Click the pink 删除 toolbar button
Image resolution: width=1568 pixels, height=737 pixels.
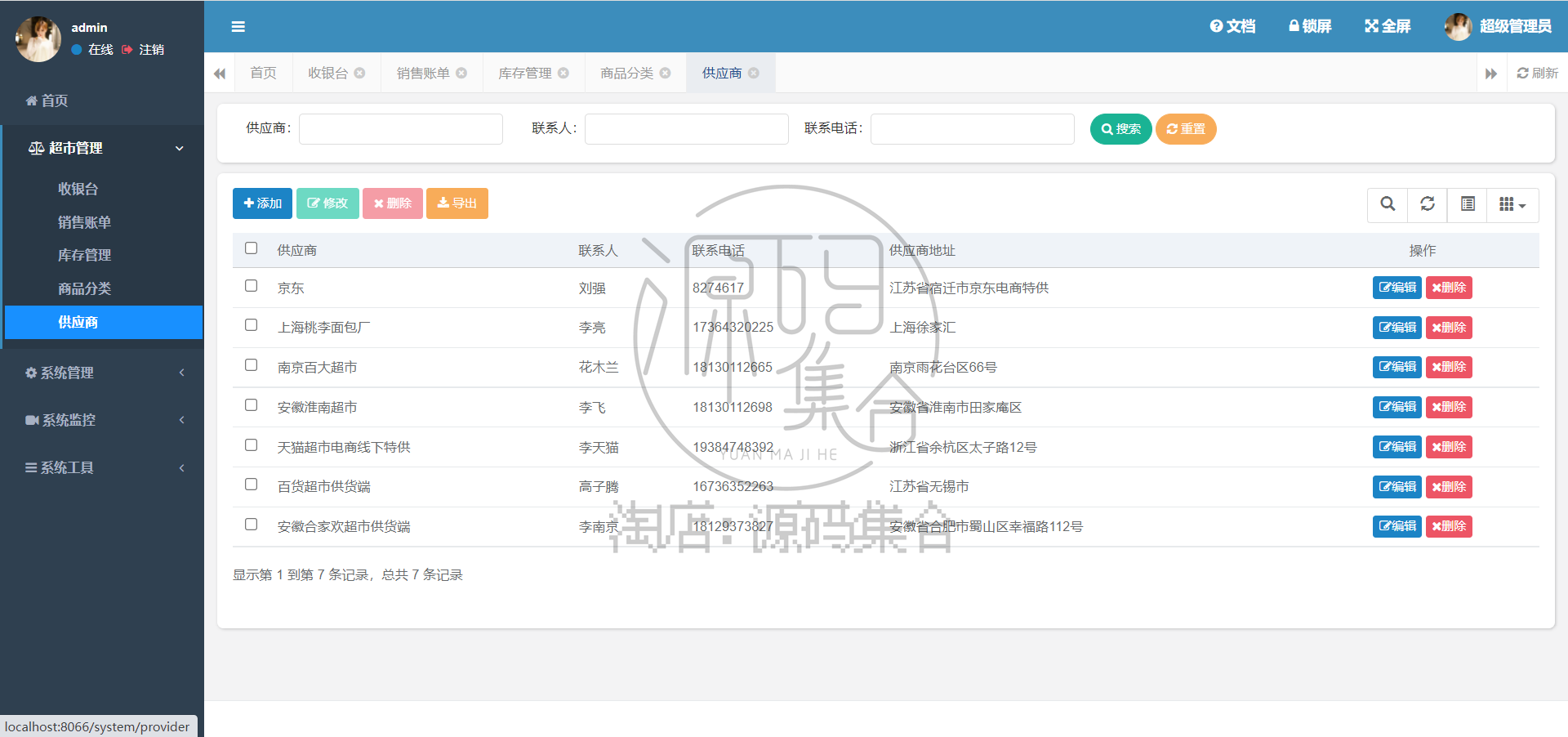[393, 203]
